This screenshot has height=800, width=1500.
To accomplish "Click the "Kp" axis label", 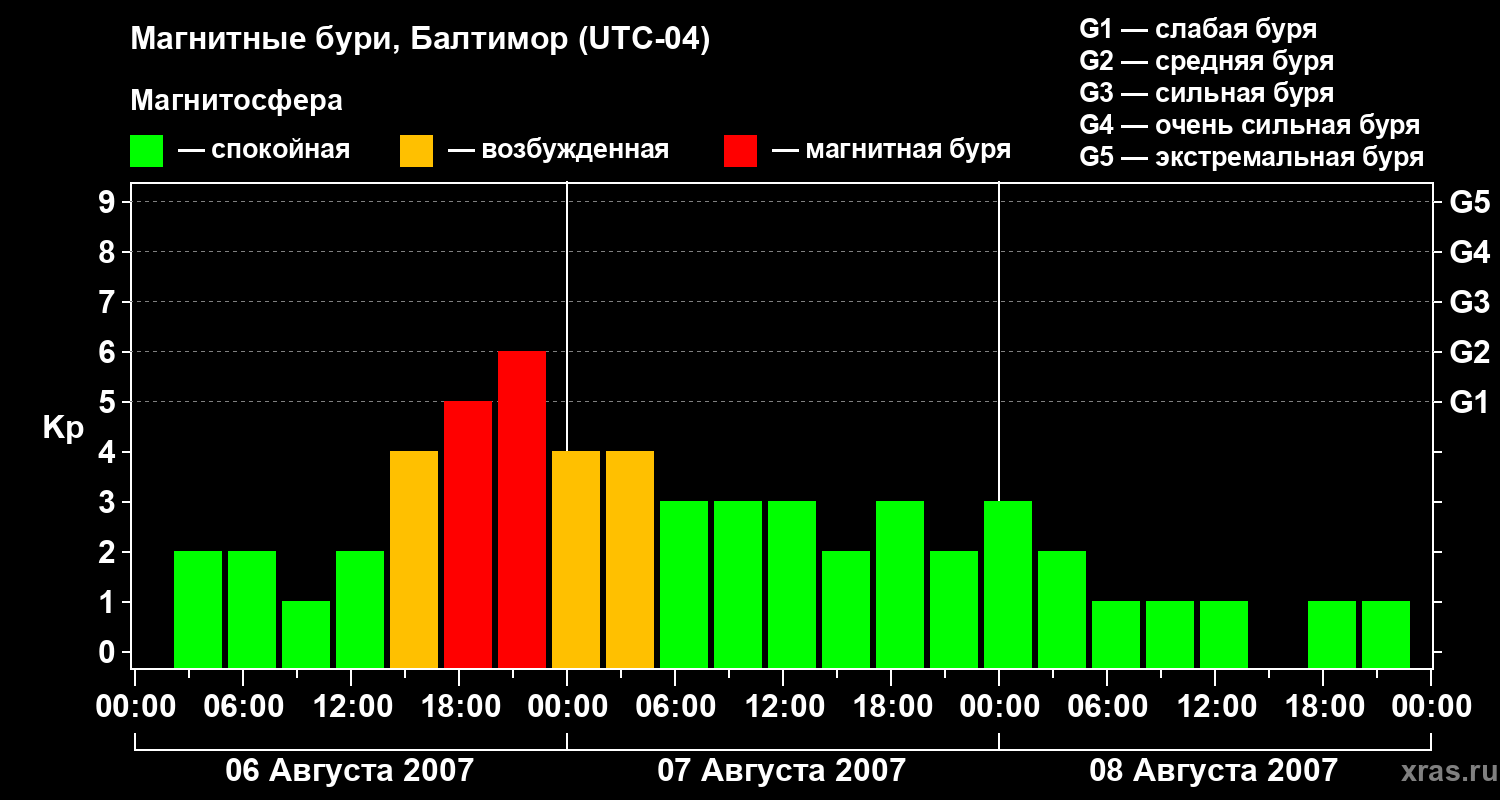I will (x=63, y=428).
